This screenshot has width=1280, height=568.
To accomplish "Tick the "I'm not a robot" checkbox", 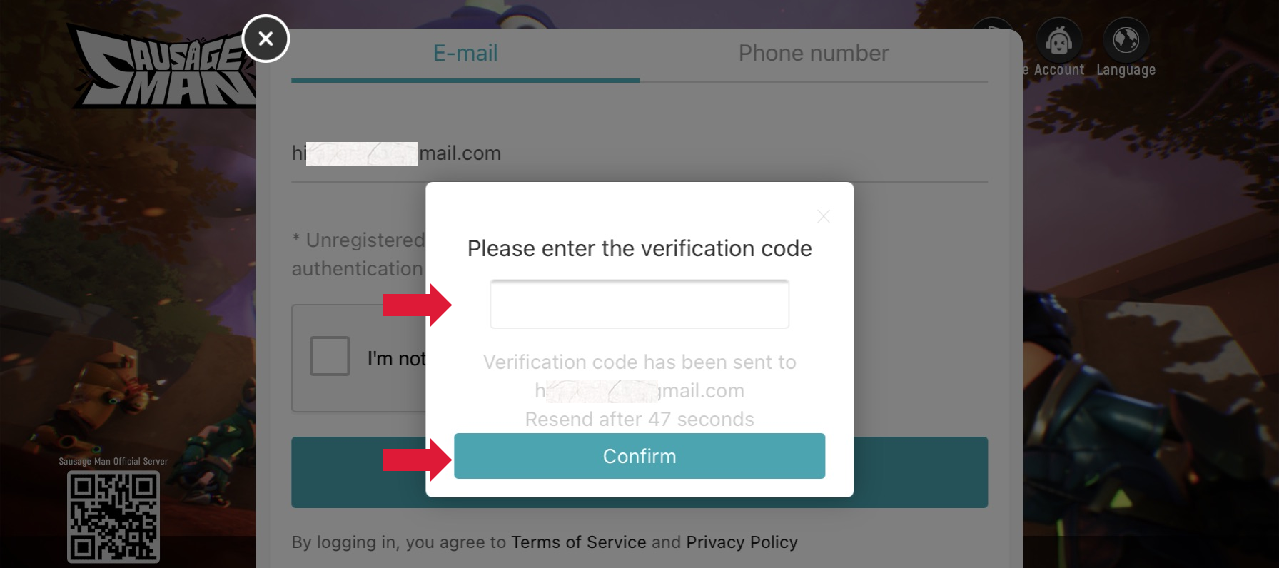I will (330, 357).
